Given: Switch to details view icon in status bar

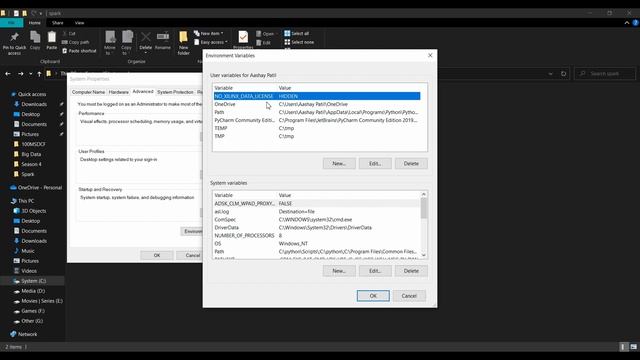Looking at the screenshot, I should [623, 347].
